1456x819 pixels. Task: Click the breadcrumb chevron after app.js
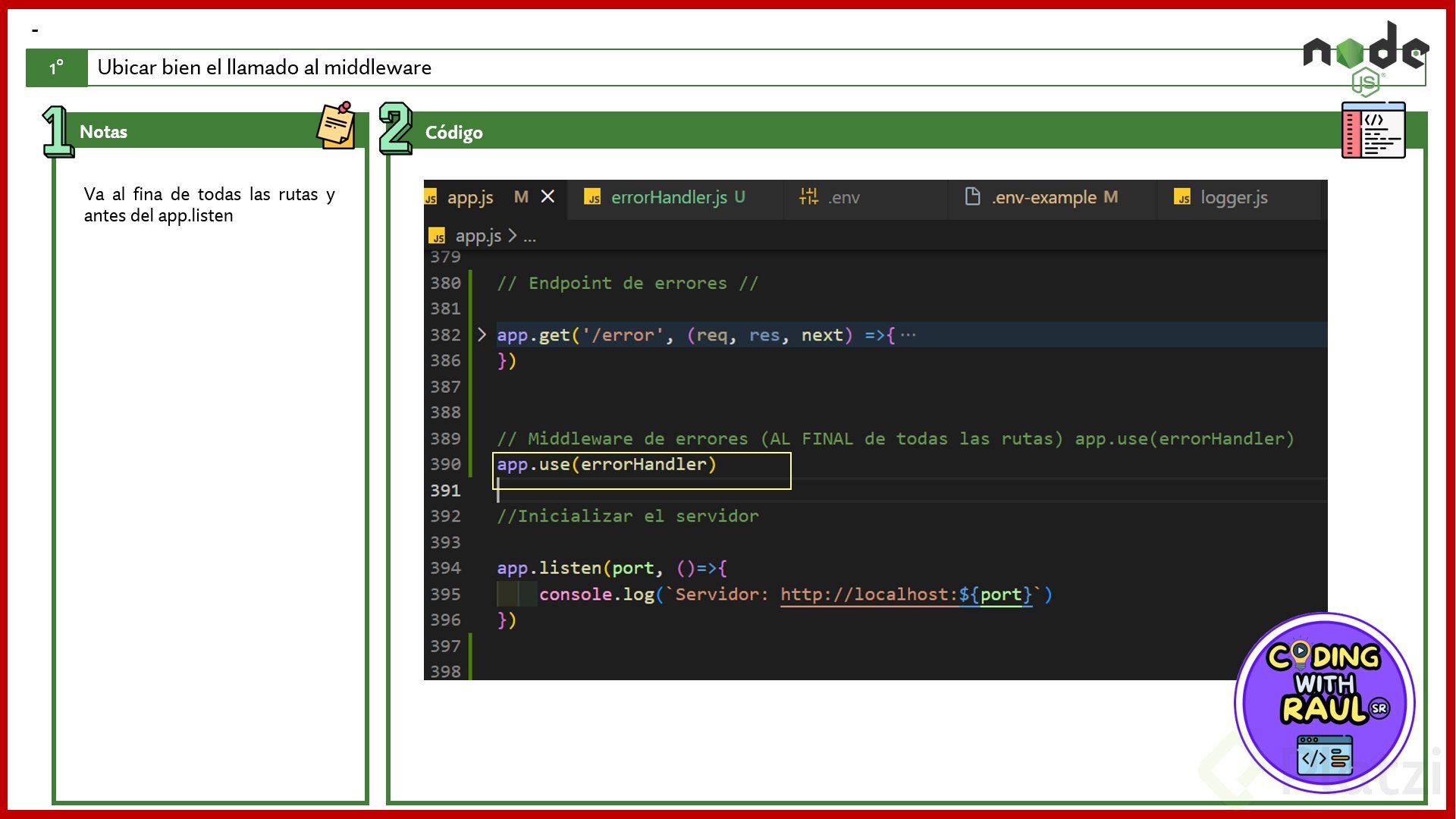(513, 237)
